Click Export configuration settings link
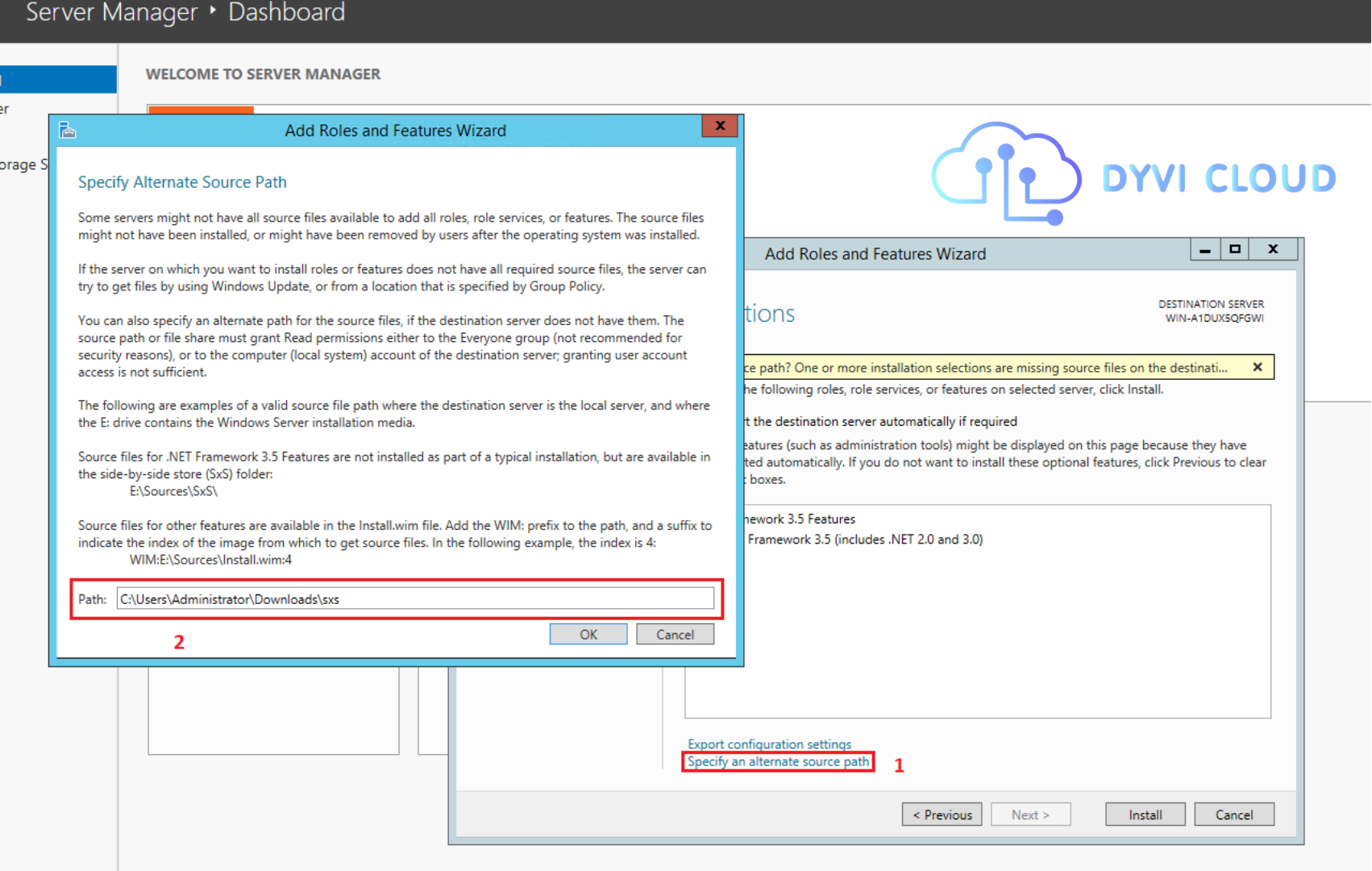Viewport: 1372px width, 871px height. (769, 744)
